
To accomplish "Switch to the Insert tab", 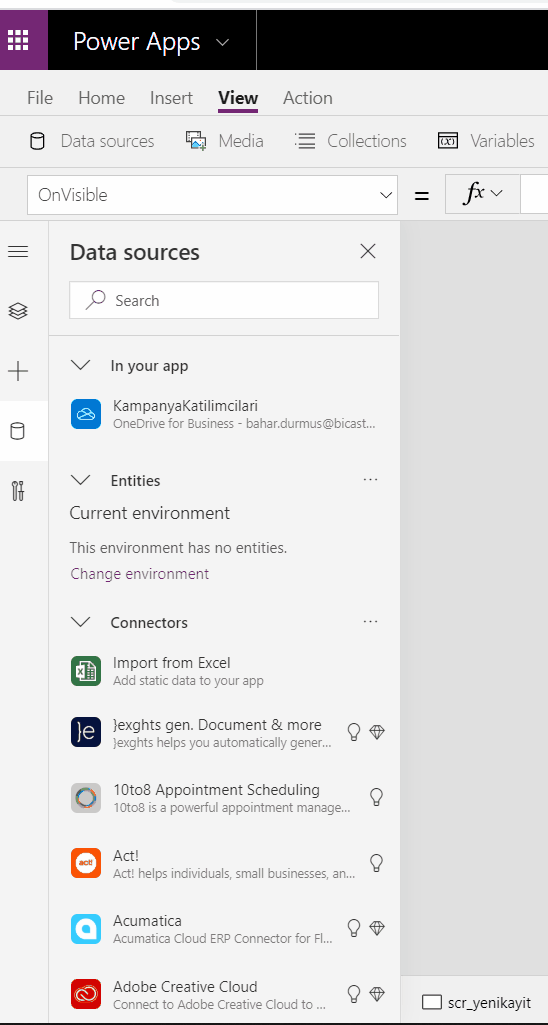I will click(171, 98).
